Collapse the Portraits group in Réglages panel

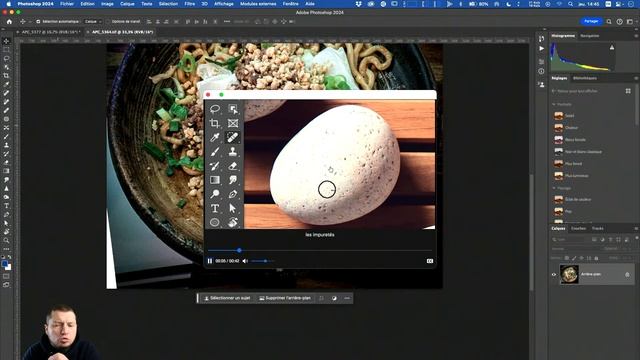click(554, 104)
